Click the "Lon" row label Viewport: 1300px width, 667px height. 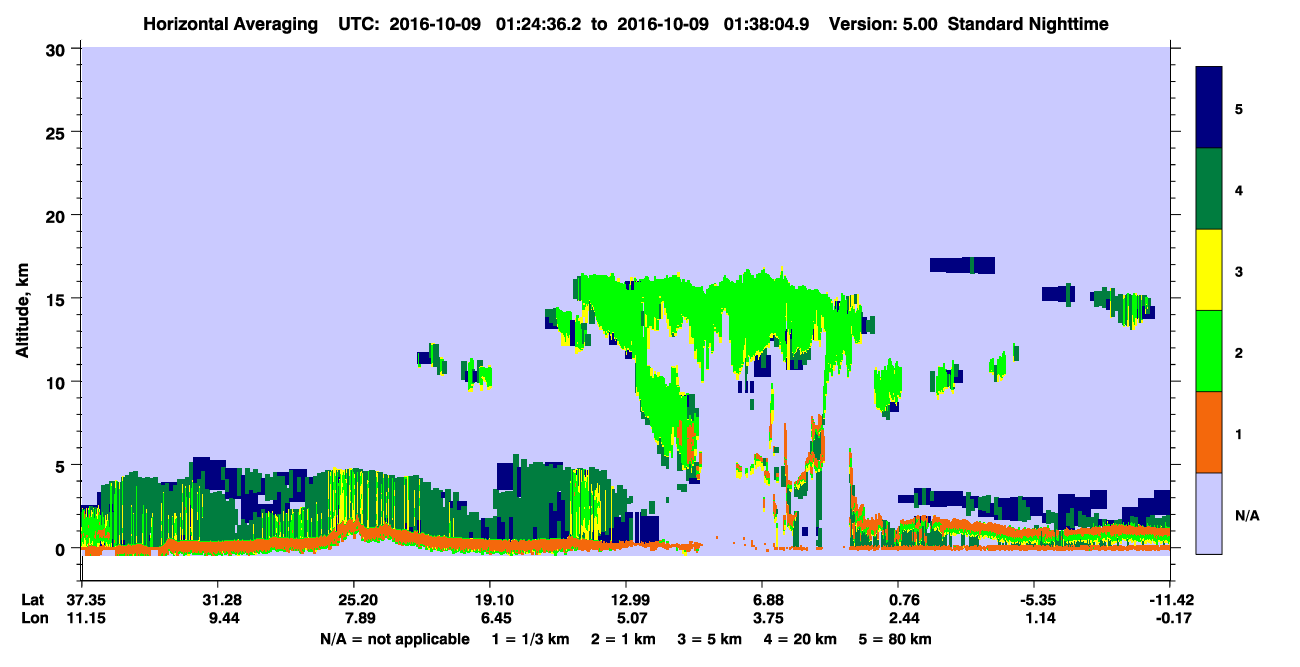tap(33, 618)
